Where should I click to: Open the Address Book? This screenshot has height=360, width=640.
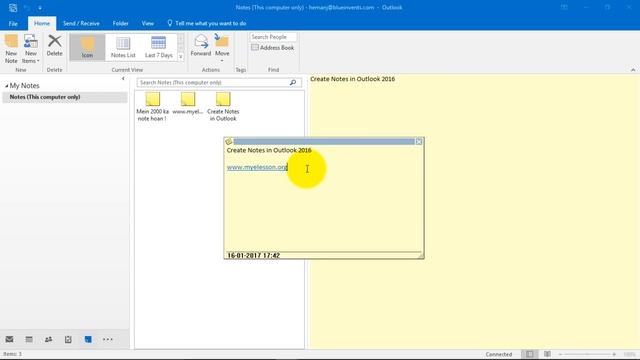273,48
